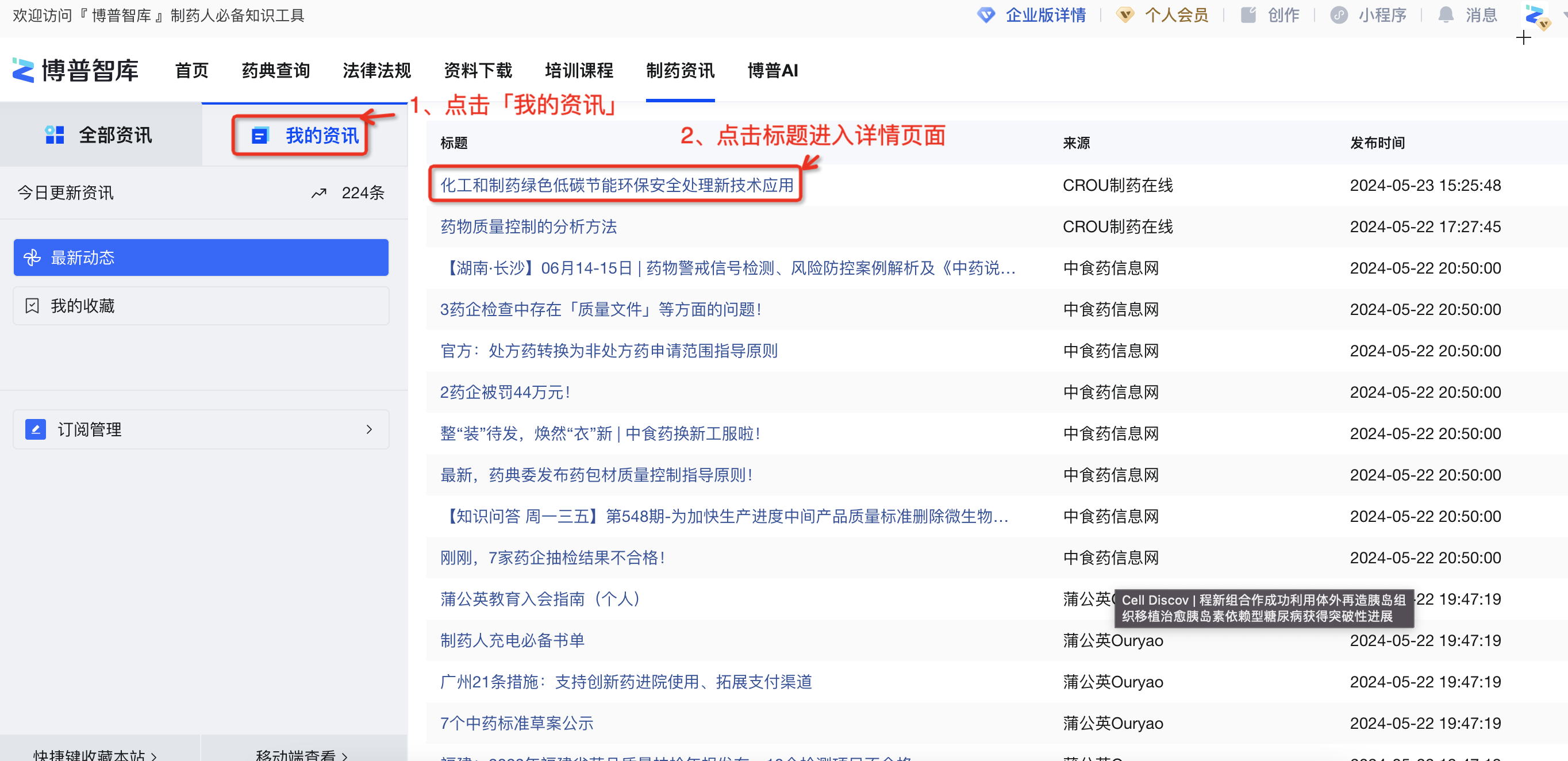Image resolution: width=1568 pixels, height=761 pixels.
Task: Click the 创作 edit icon
Action: tap(1248, 15)
